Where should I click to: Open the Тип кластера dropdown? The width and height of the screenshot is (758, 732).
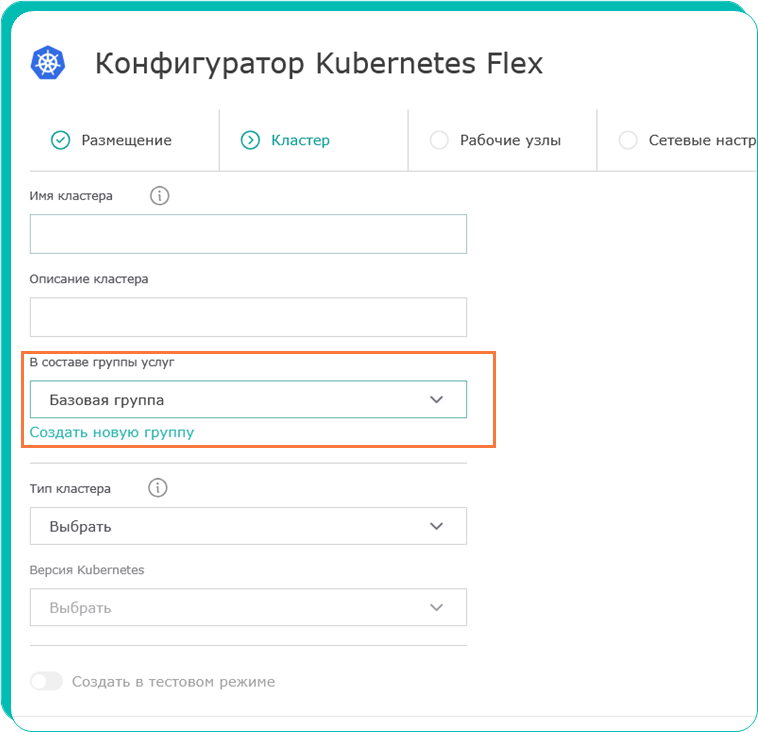(248, 526)
